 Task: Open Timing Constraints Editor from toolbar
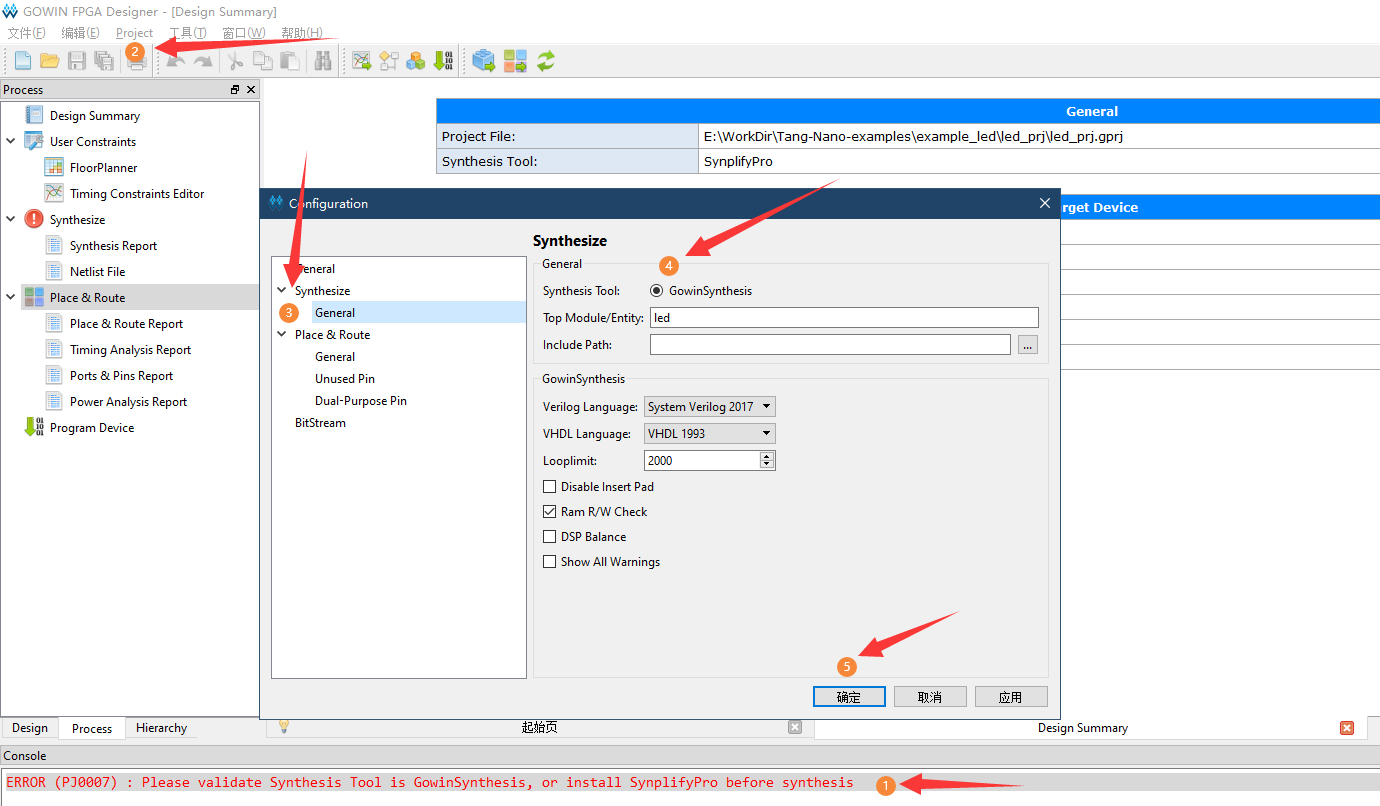(362, 61)
